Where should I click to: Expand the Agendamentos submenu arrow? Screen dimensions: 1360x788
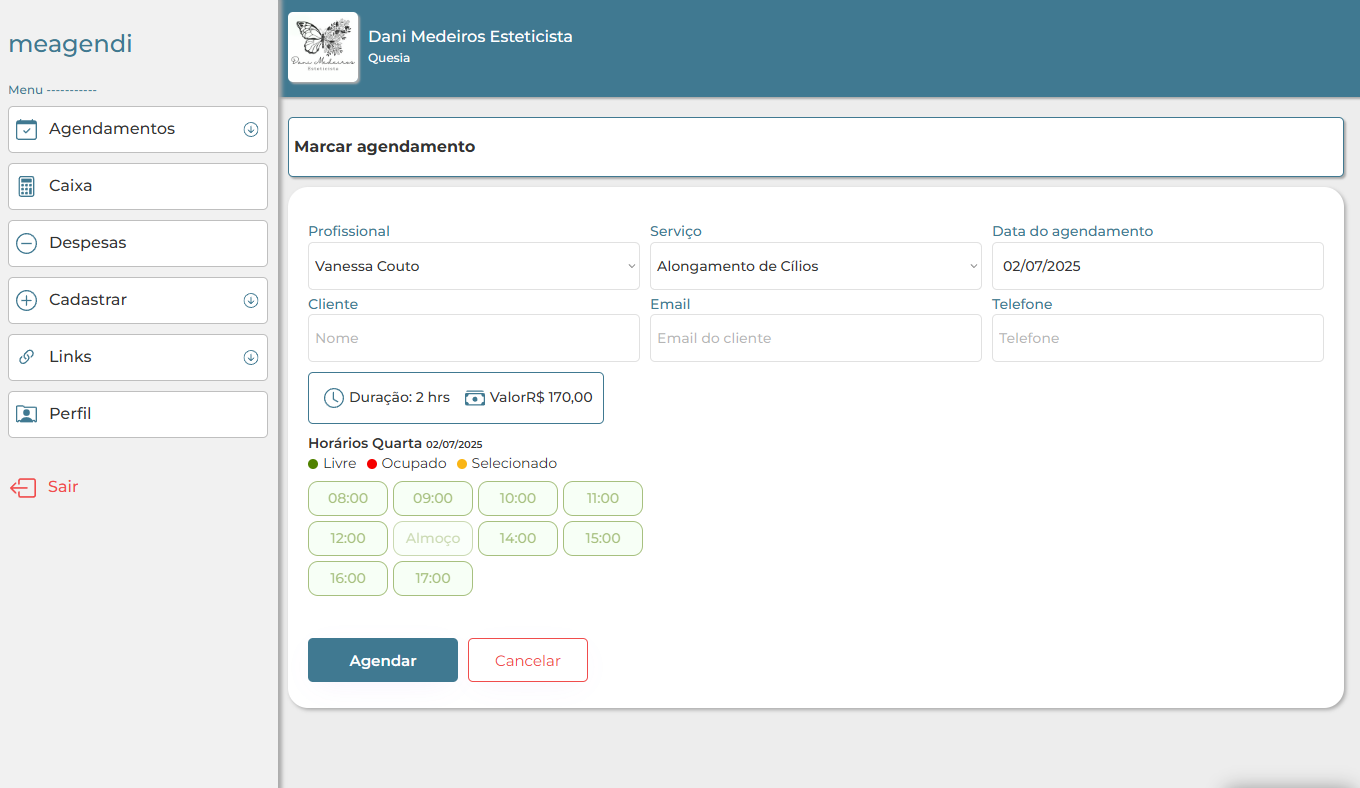tap(251, 129)
